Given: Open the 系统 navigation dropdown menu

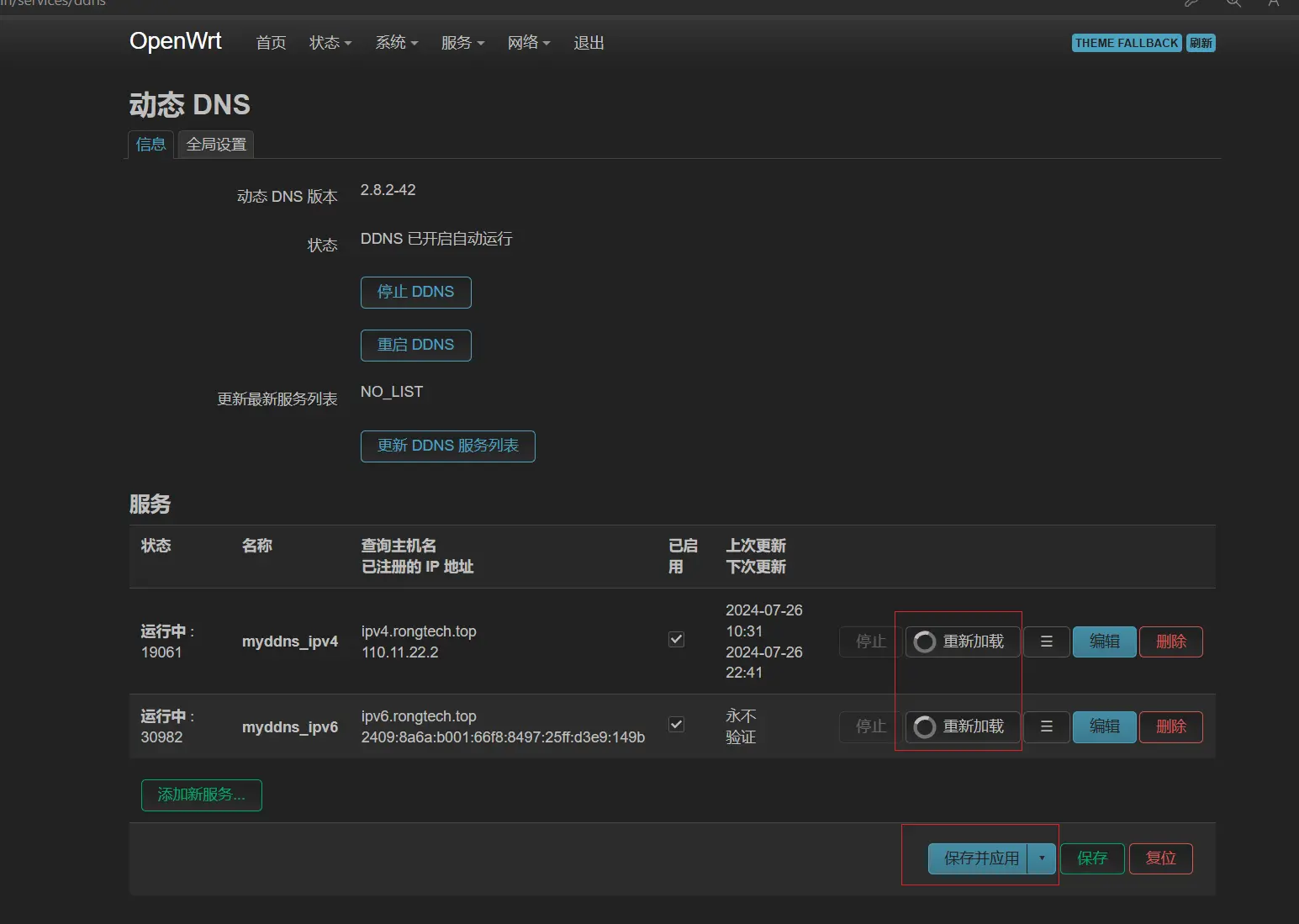Looking at the screenshot, I should 396,43.
